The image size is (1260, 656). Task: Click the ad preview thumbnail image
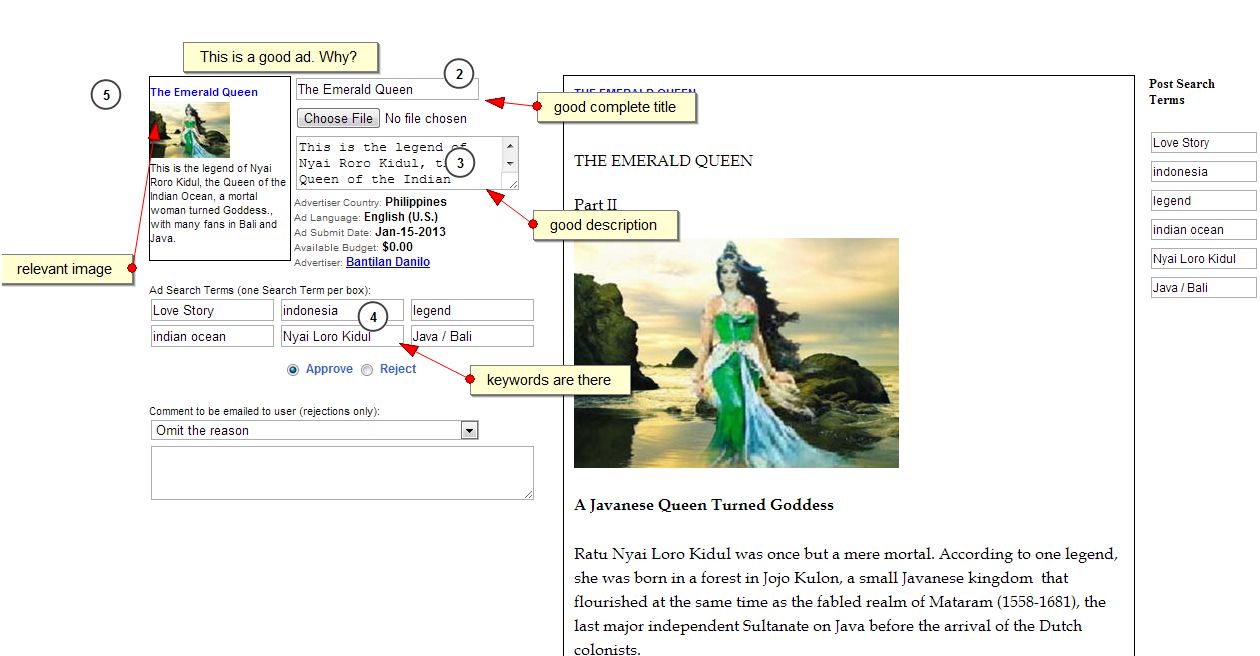[190, 130]
